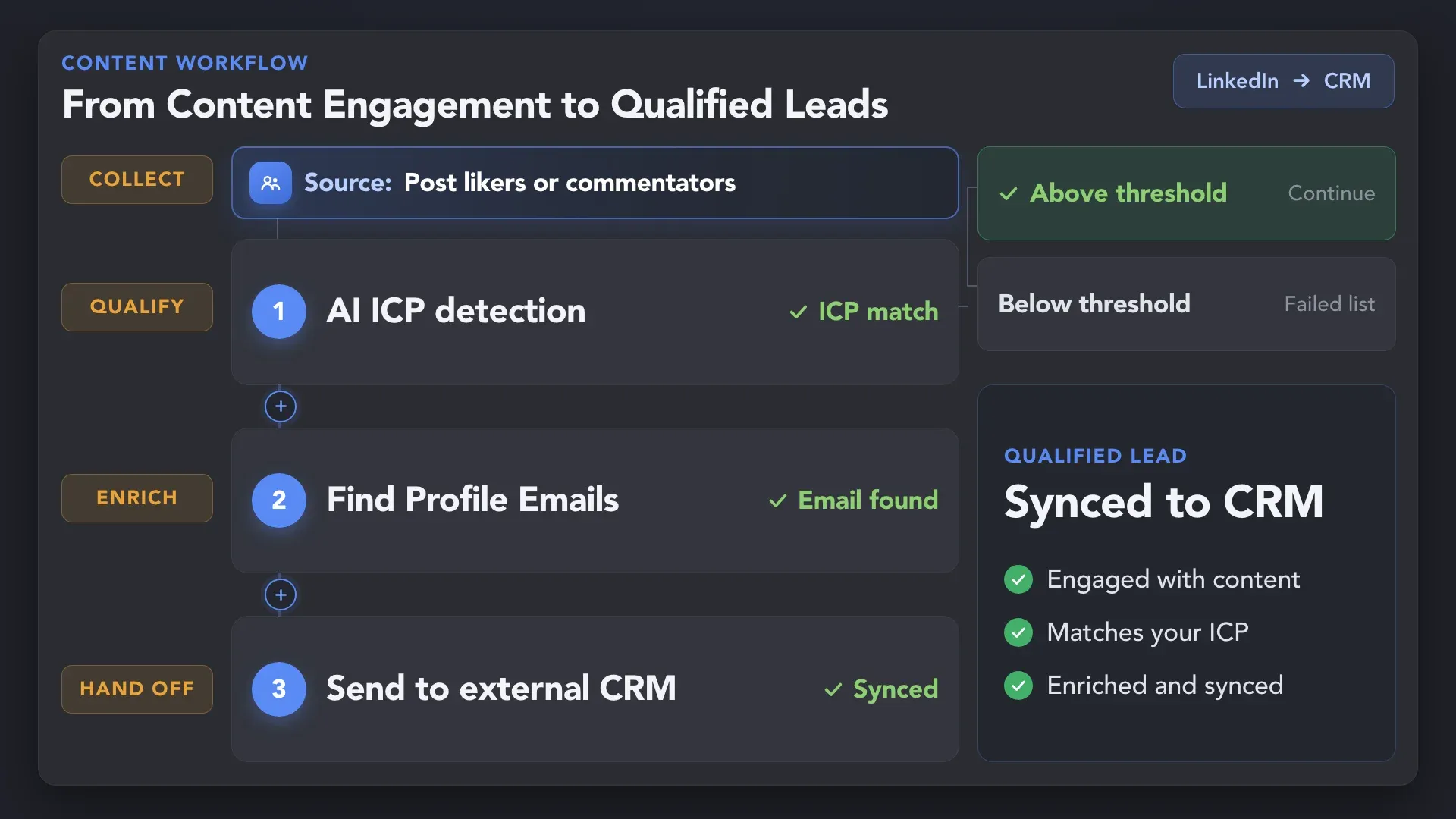Image resolution: width=1456 pixels, height=819 pixels.
Task: Toggle the Enriched and synced green check
Action: 1018,686
